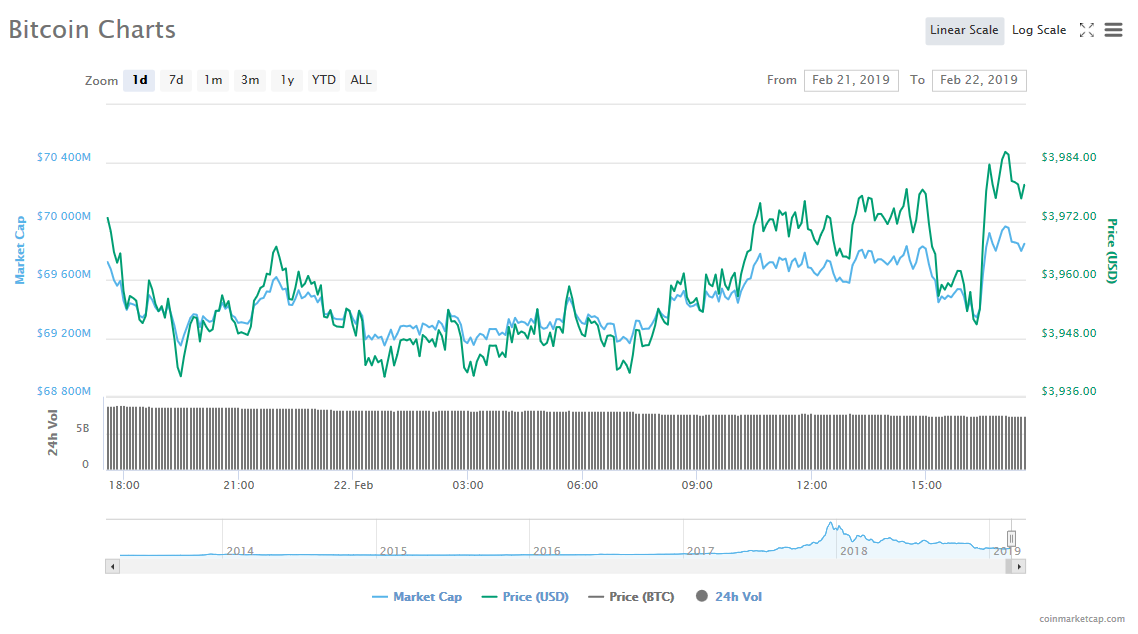Hide the Price (USD) series
This screenshot has height=634, width=1138.
click(x=525, y=597)
